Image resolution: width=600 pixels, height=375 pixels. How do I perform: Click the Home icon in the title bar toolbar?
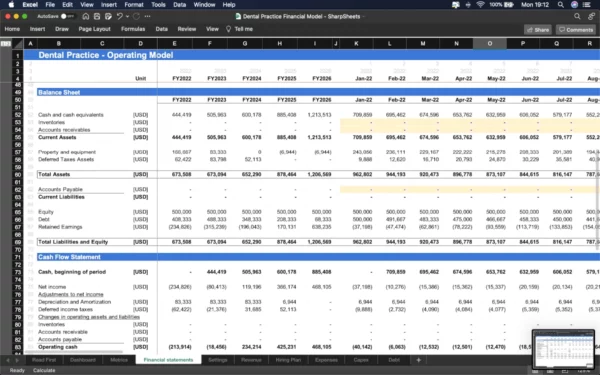click(86, 16)
